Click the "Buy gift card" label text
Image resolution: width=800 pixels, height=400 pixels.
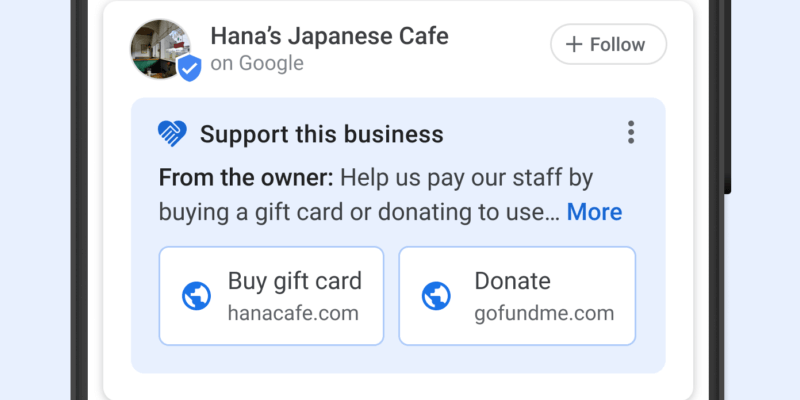coord(295,280)
